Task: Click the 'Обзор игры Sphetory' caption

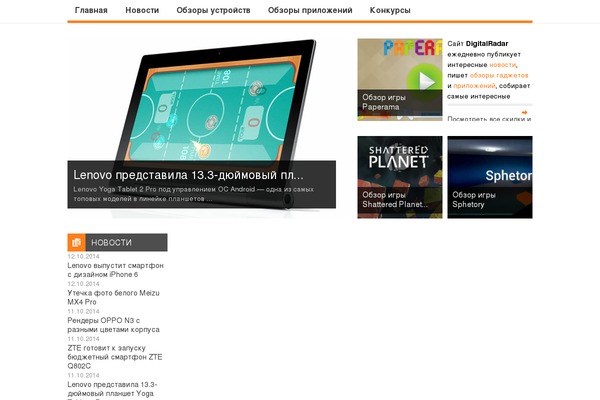Action: point(474,200)
